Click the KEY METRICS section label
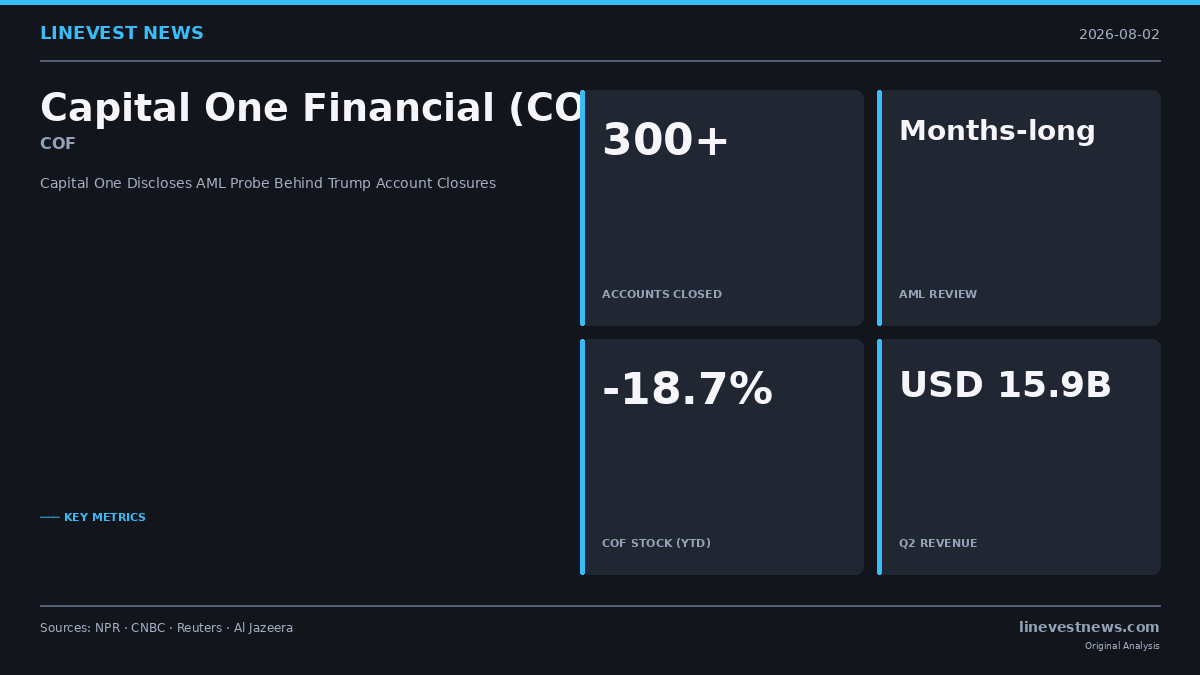This screenshot has width=1200, height=675. (x=93, y=518)
